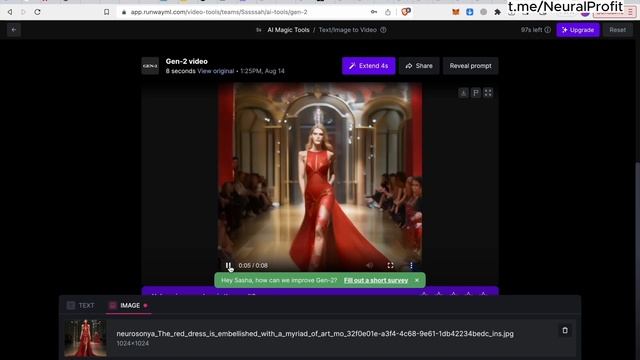Click the Extend 4s button
This screenshot has width=640, height=360.
tap(369, 66)
